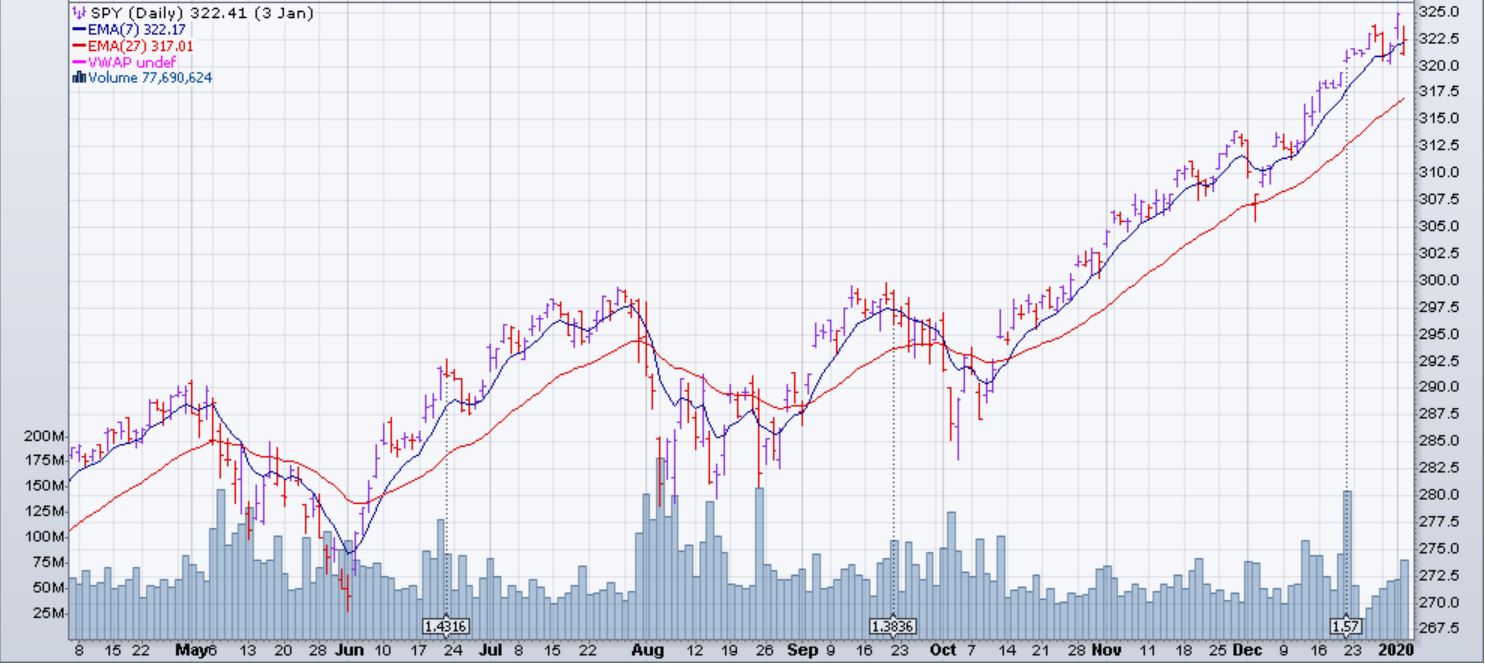Click the red EMA(27) legend line marker
Screen dimensions: 1485x667
(x=79, y=46)
